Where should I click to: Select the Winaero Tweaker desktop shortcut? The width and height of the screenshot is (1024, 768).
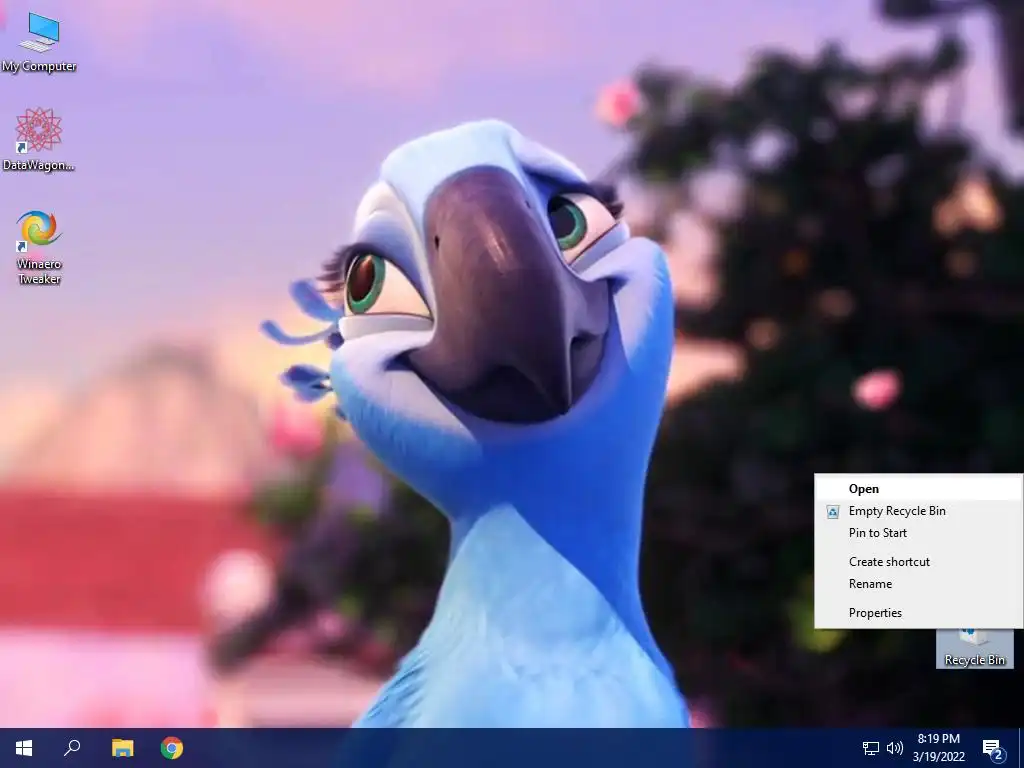39,247
